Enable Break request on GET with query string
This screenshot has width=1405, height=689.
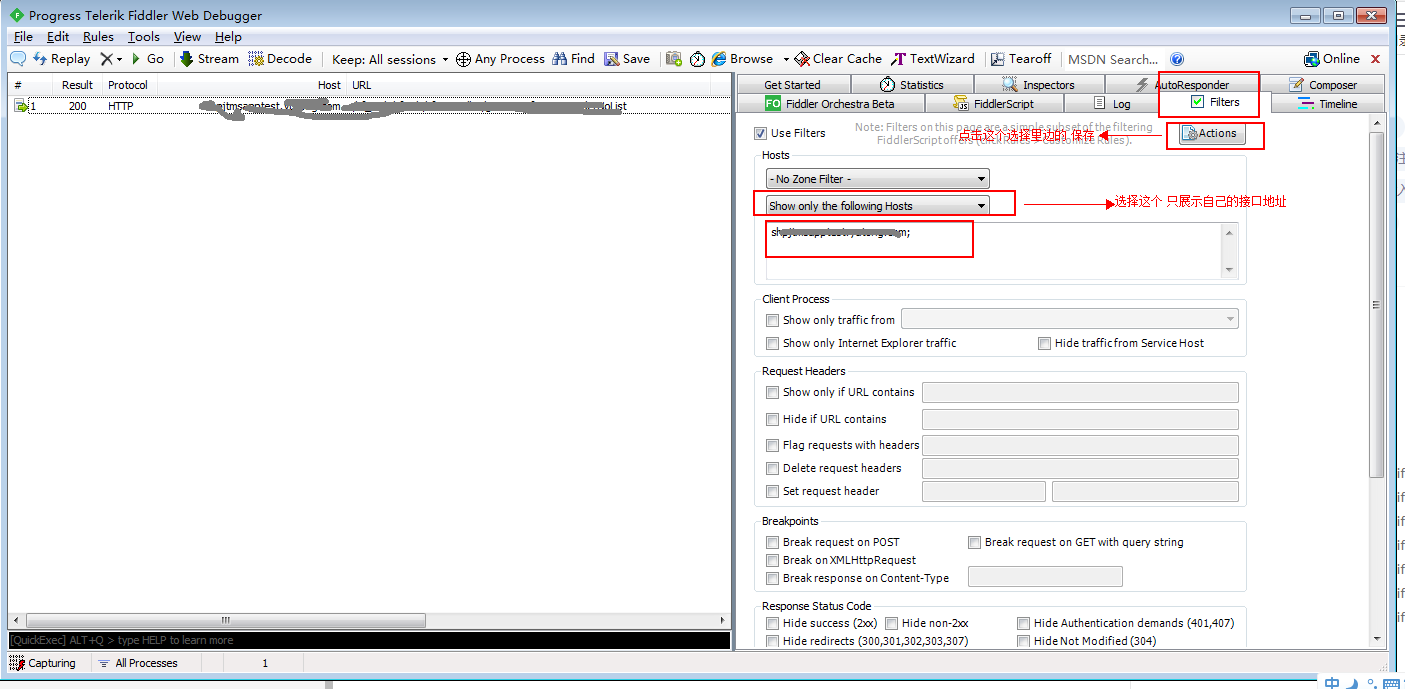coord(974,542)
